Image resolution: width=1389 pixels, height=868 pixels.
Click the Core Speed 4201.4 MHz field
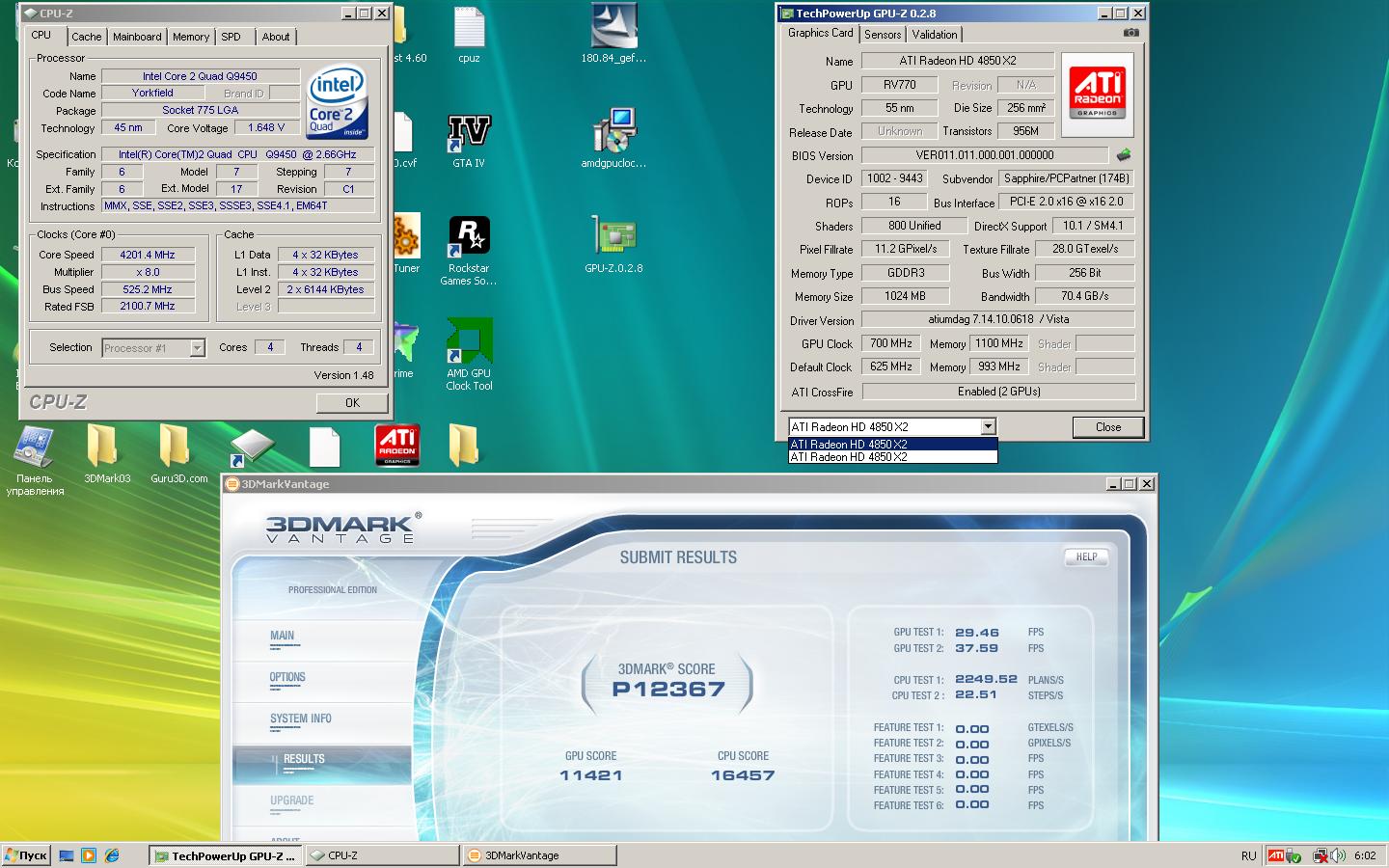point(148,255)
